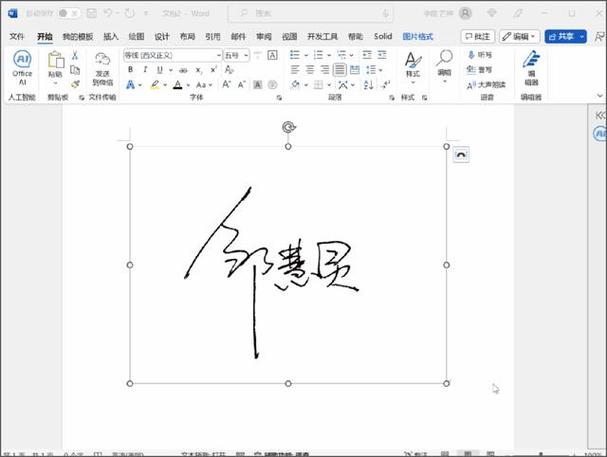Toggle AutoSave switch in title bar
The height and width of the screenshot is (457, 607).
click(68, 13)
